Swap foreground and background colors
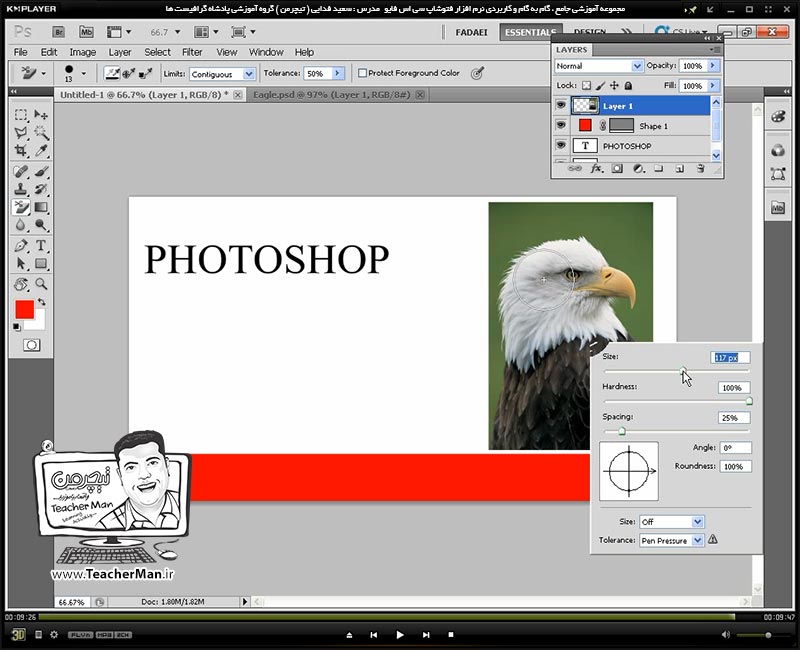 click(42, 302)
